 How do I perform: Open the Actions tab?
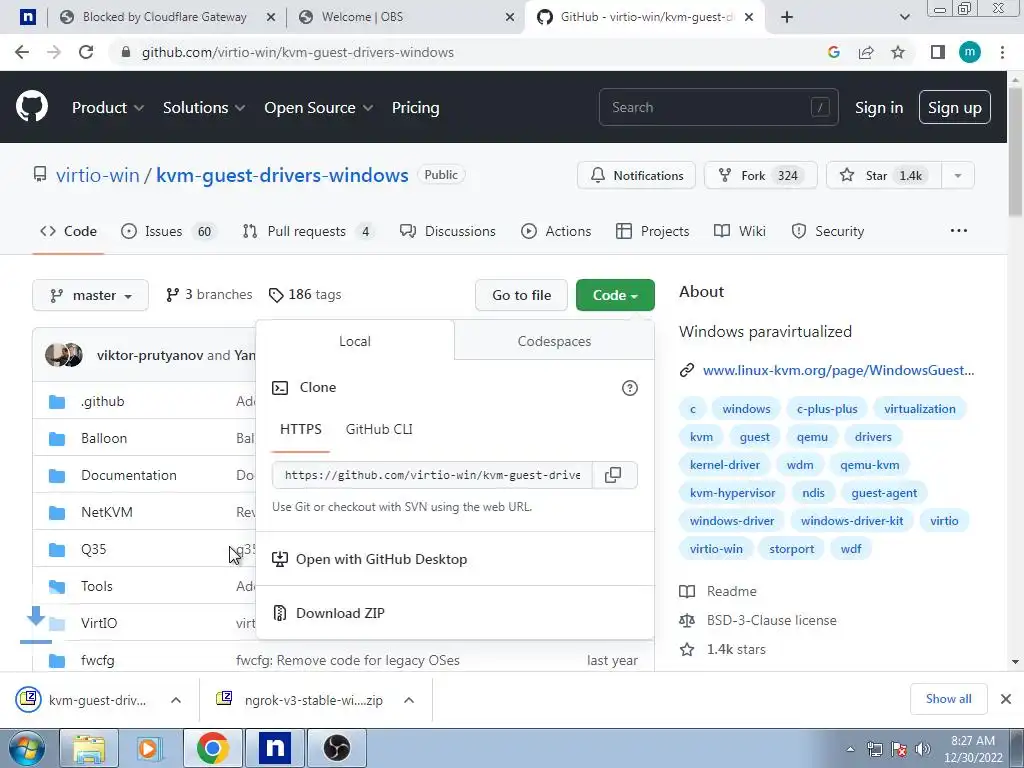pos(556,231)
